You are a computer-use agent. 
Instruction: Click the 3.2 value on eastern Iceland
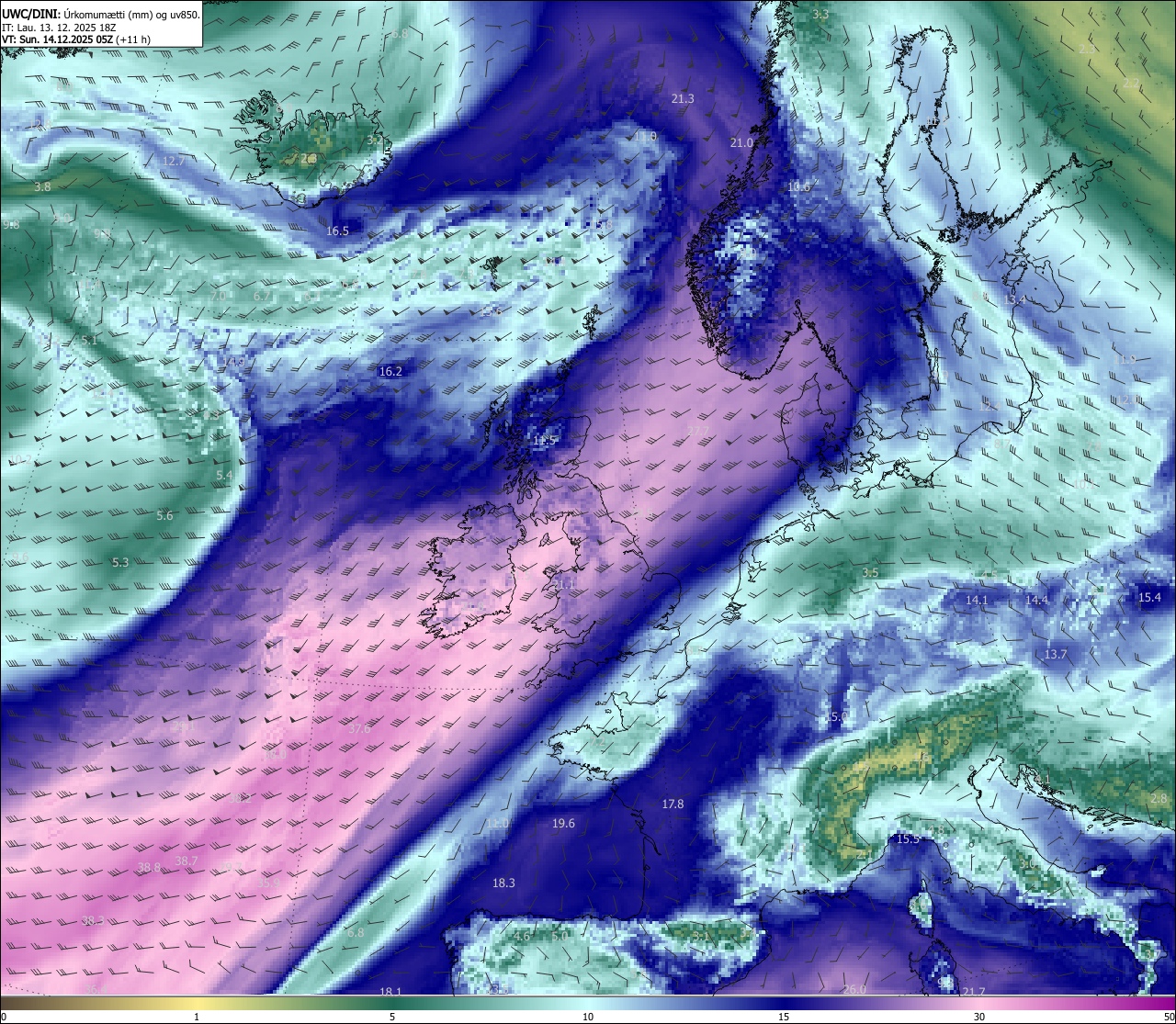(375, 141)
